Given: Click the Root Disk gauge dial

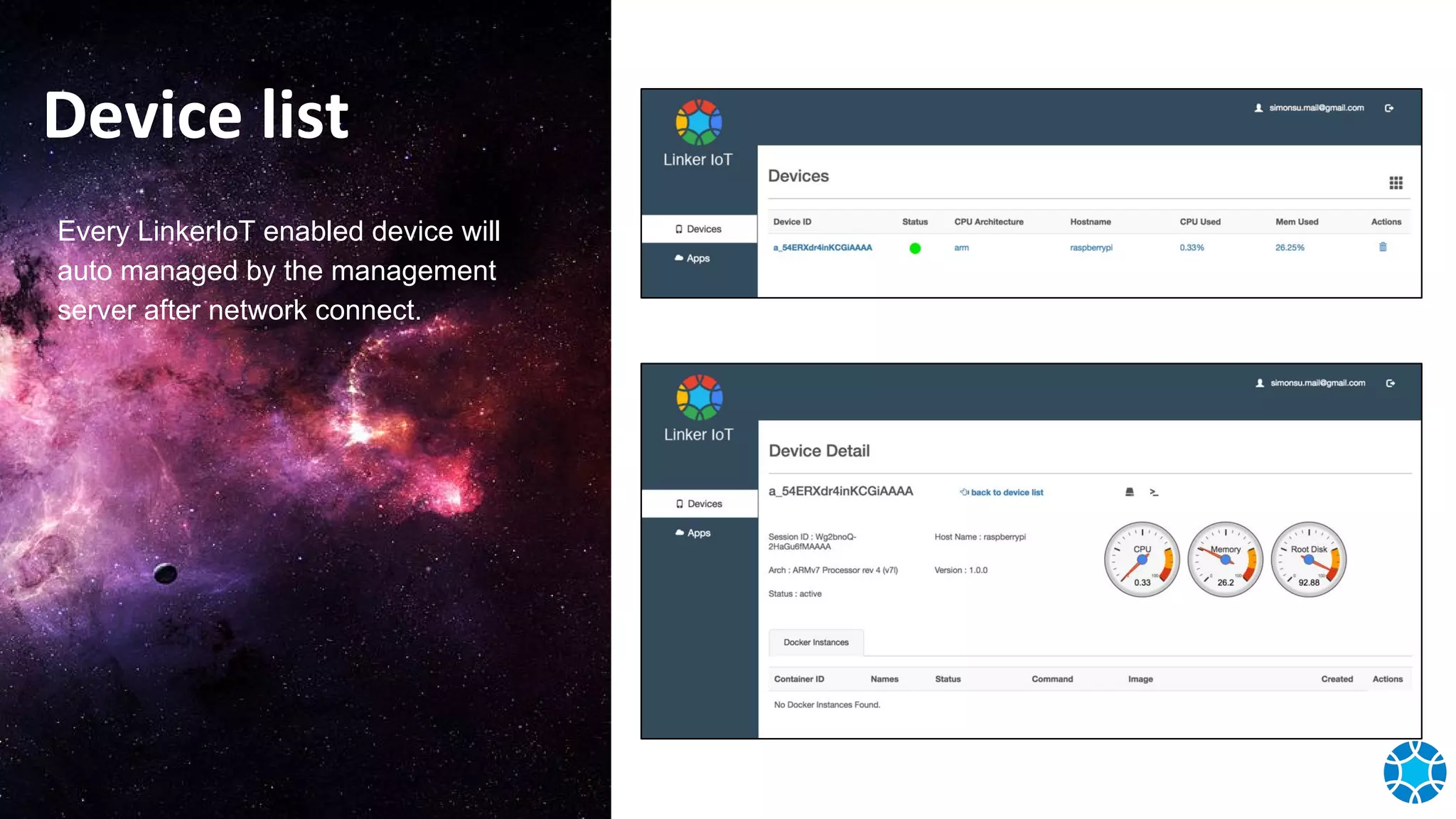Looking at the screenshot, I should click(1308, 560).
